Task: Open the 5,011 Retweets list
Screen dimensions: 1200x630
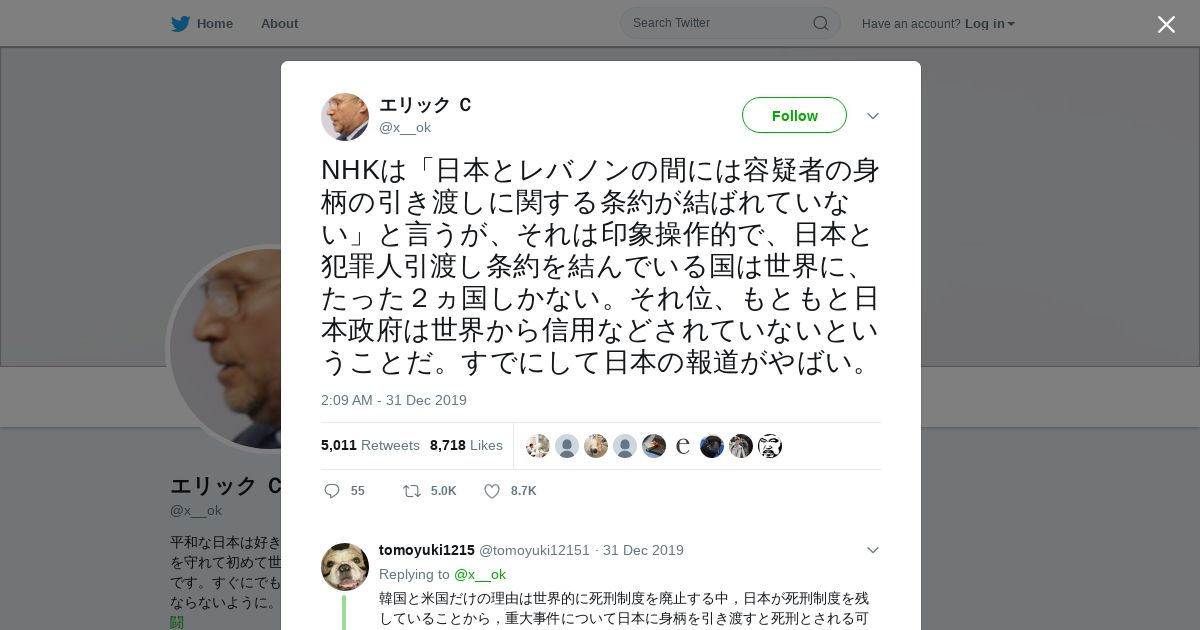Action: point(370,445)
